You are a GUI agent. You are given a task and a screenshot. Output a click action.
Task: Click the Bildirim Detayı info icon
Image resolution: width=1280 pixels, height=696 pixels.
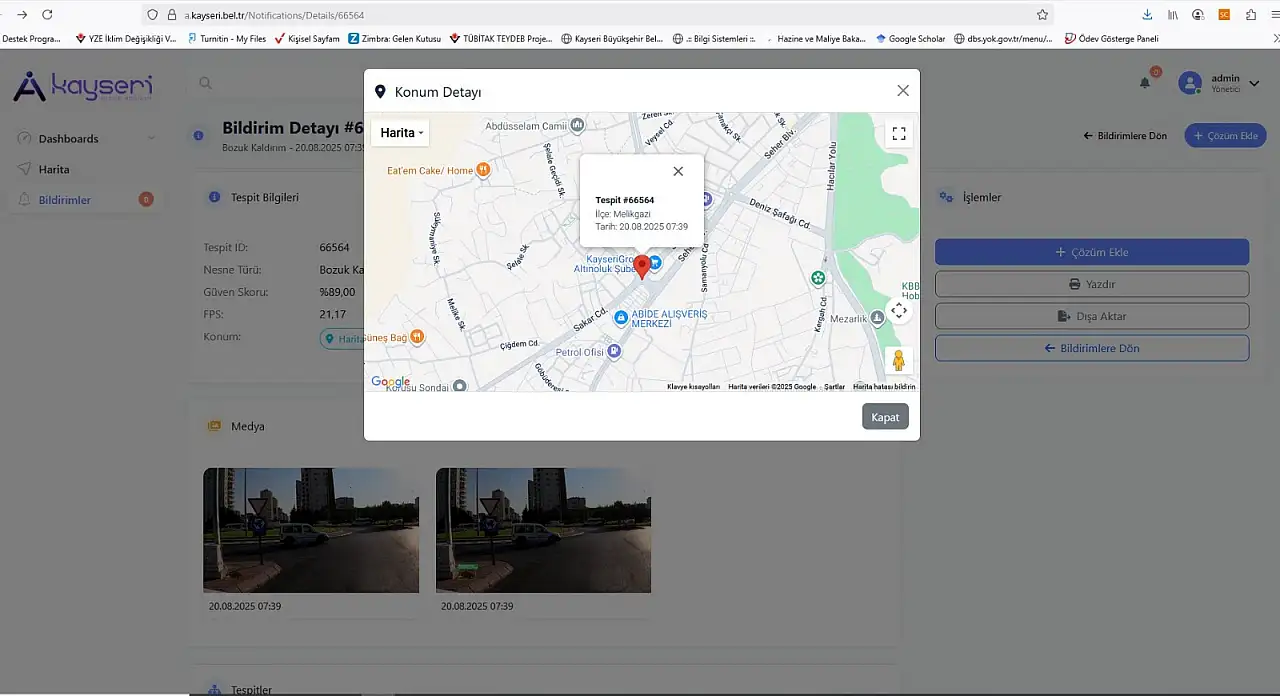(x=199, y=135)
